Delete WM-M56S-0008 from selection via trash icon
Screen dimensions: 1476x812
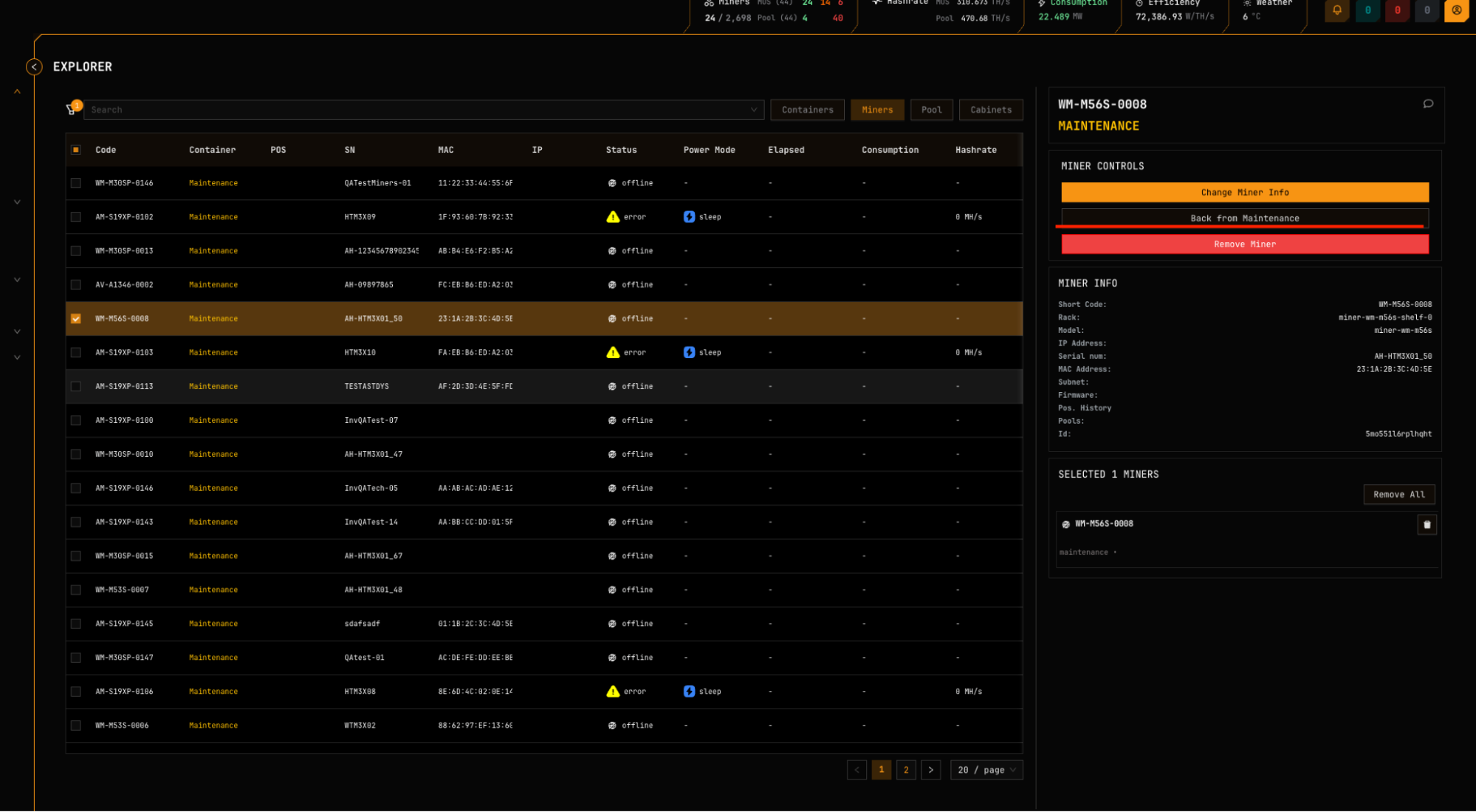coord(1427,525)
